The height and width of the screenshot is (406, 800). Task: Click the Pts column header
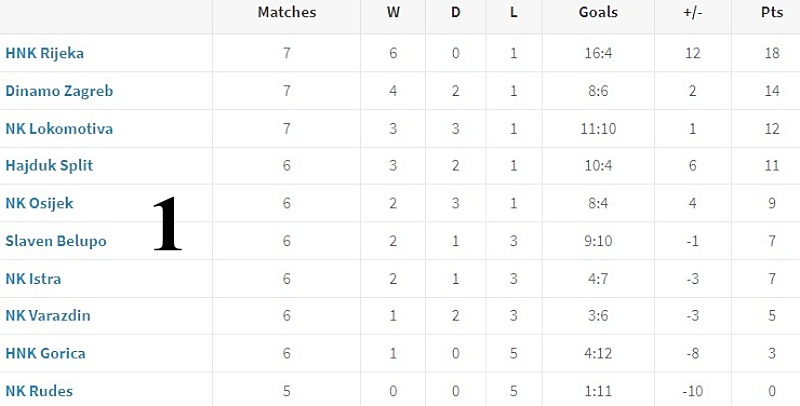(x=772, y=12)
